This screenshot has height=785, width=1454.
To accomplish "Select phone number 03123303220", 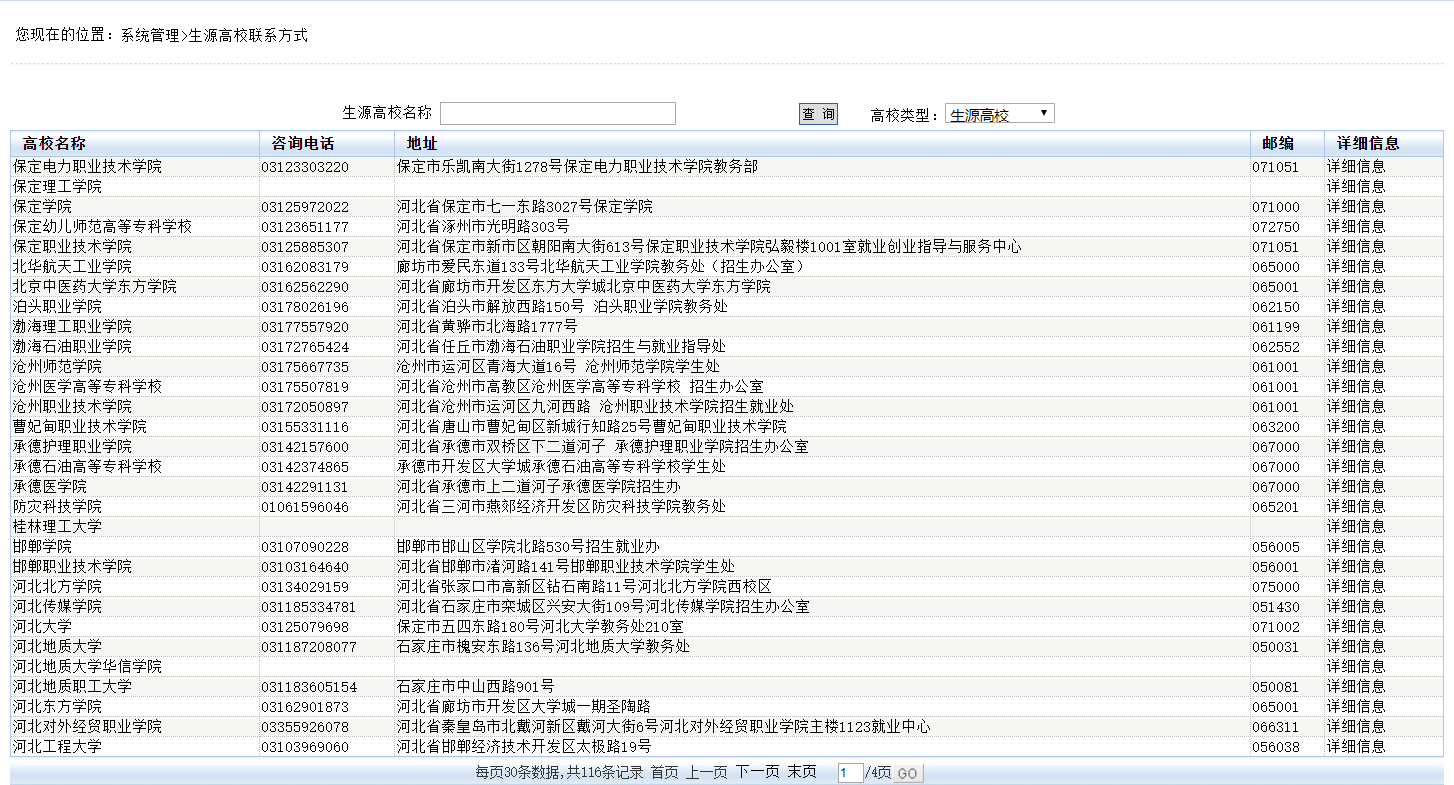I will (306, 167).
